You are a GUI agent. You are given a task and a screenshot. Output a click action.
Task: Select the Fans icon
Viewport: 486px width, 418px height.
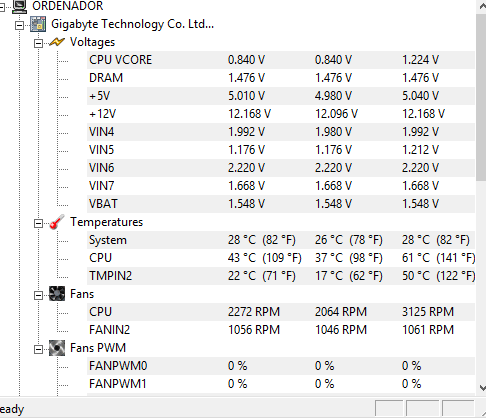(x=57, y=294)
